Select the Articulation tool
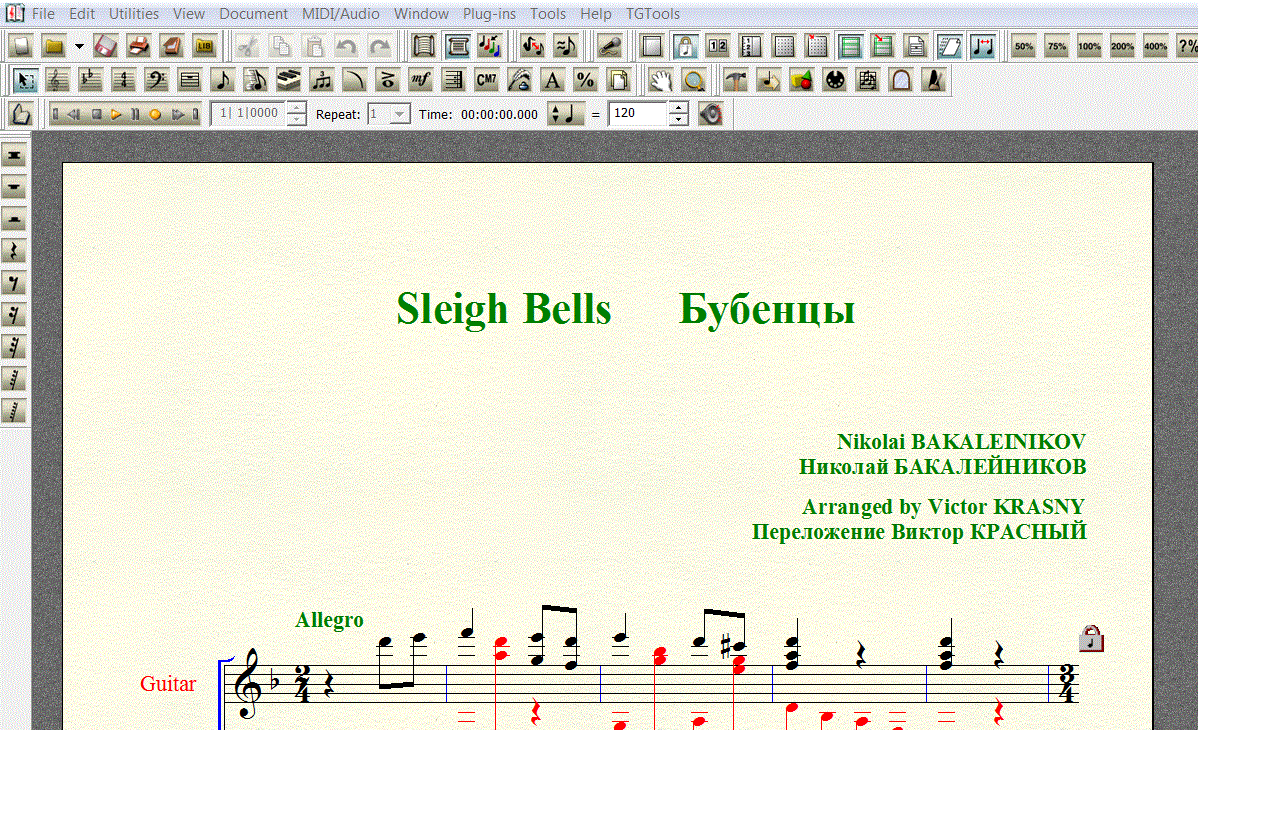This screenshot has width=1274, height=817. pyautogui.click(x=387, y=80)
